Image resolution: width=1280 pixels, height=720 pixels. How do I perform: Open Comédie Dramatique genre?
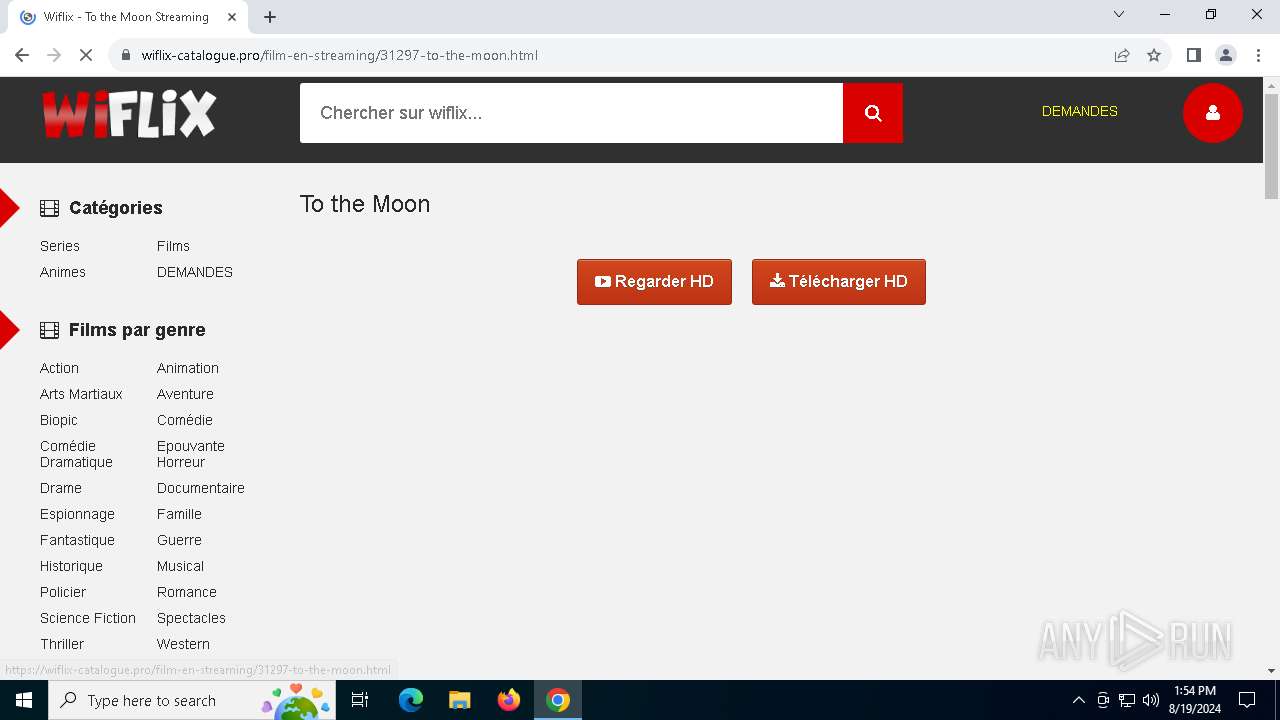click(x=76, y=454)
